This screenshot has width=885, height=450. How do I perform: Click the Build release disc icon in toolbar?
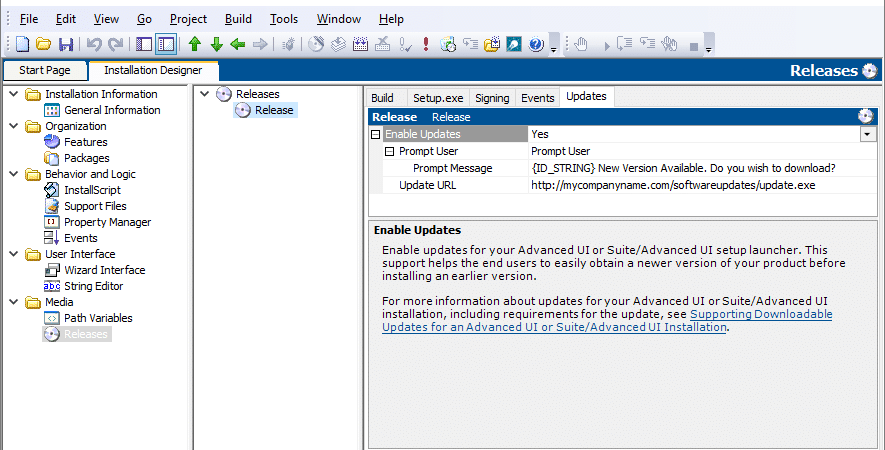316,44
